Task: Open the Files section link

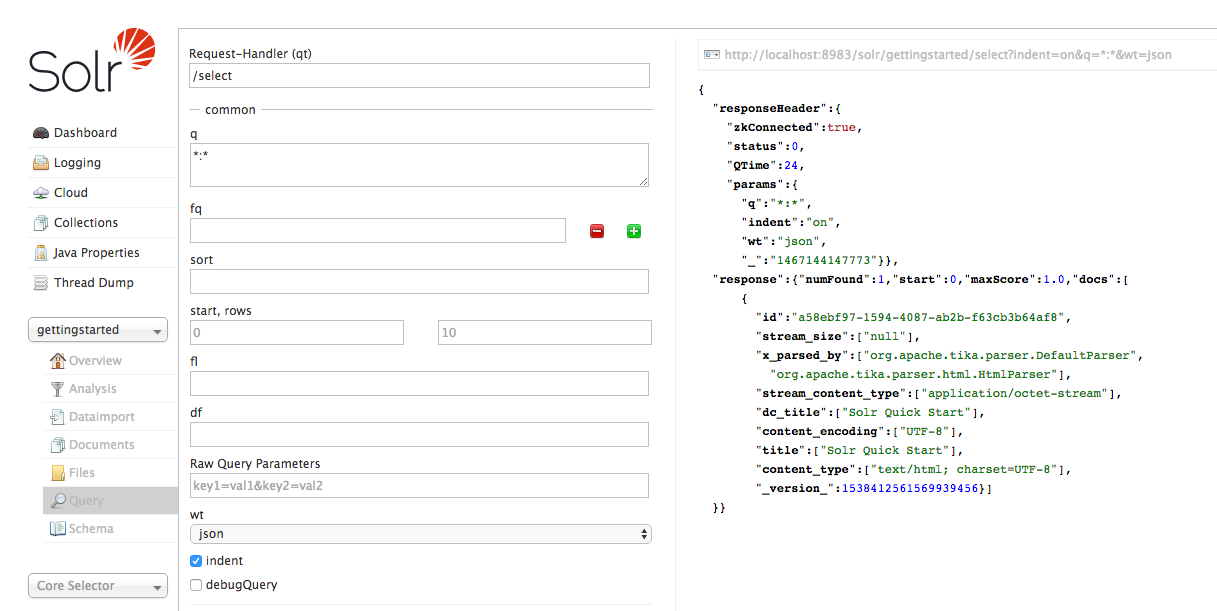Action: 82,473
